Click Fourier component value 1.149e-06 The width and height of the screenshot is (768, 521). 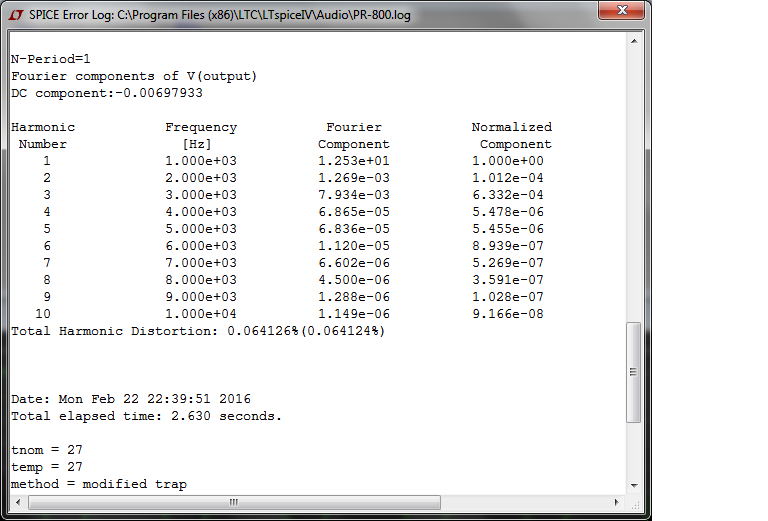click(354, 314)
